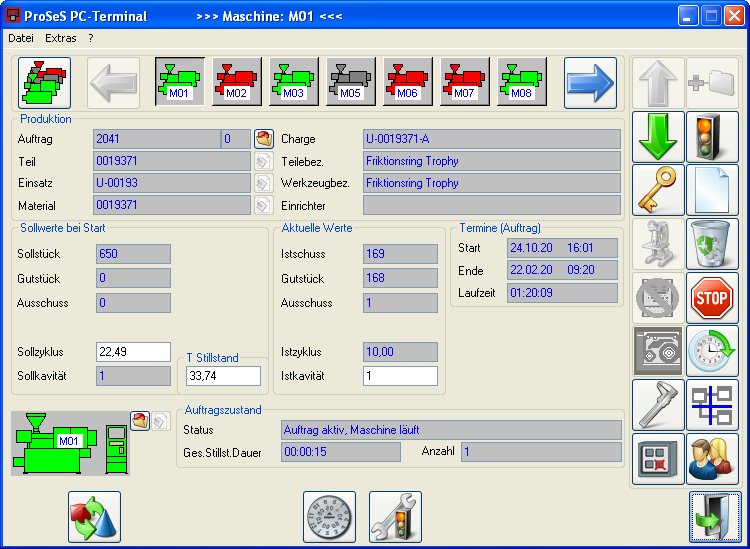Click the Laufzeit value 01:20:09
The height and width of the screenshot is (549, 750).
tap(562, 293)
